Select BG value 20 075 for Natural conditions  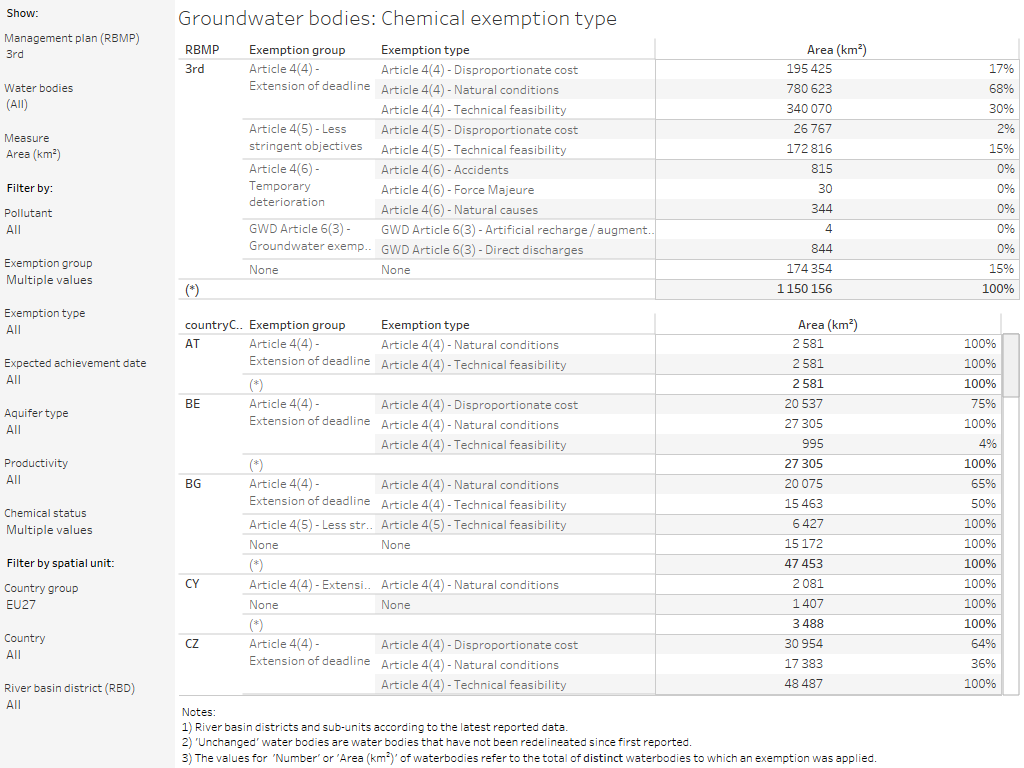(x=803, y=484)
